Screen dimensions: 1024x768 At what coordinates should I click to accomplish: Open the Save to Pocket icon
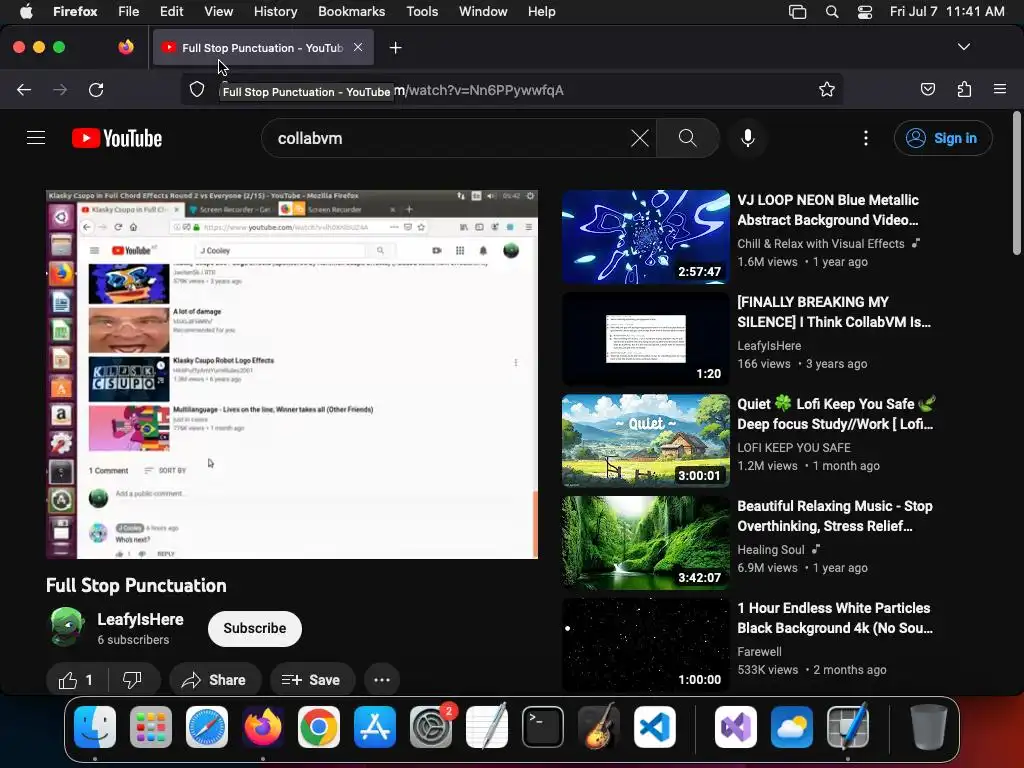pyautogui.click(x=927, y=89)
